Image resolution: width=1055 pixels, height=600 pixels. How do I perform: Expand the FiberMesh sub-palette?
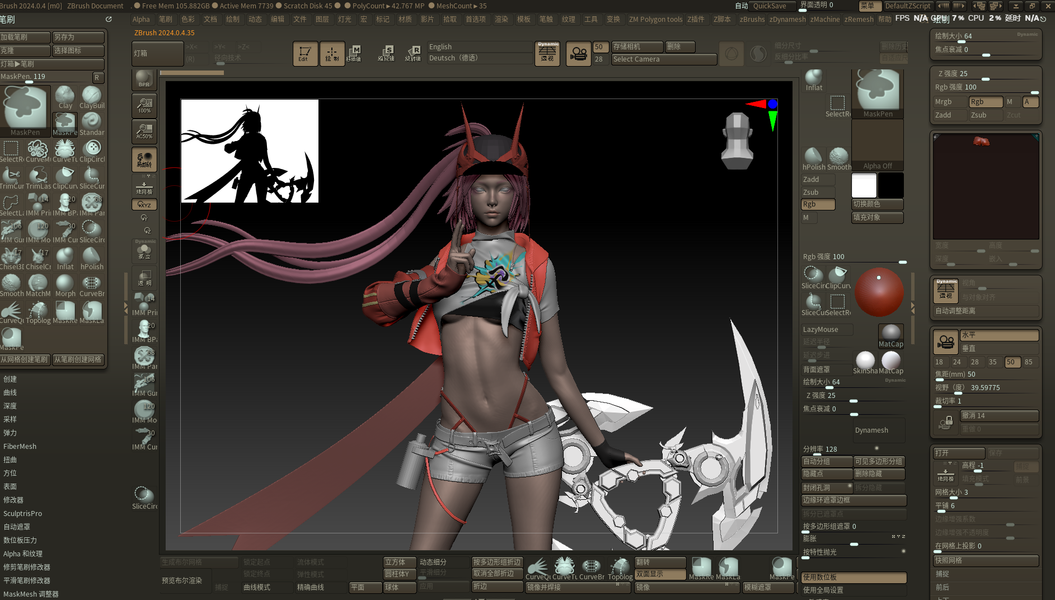(x=20, y=446)
